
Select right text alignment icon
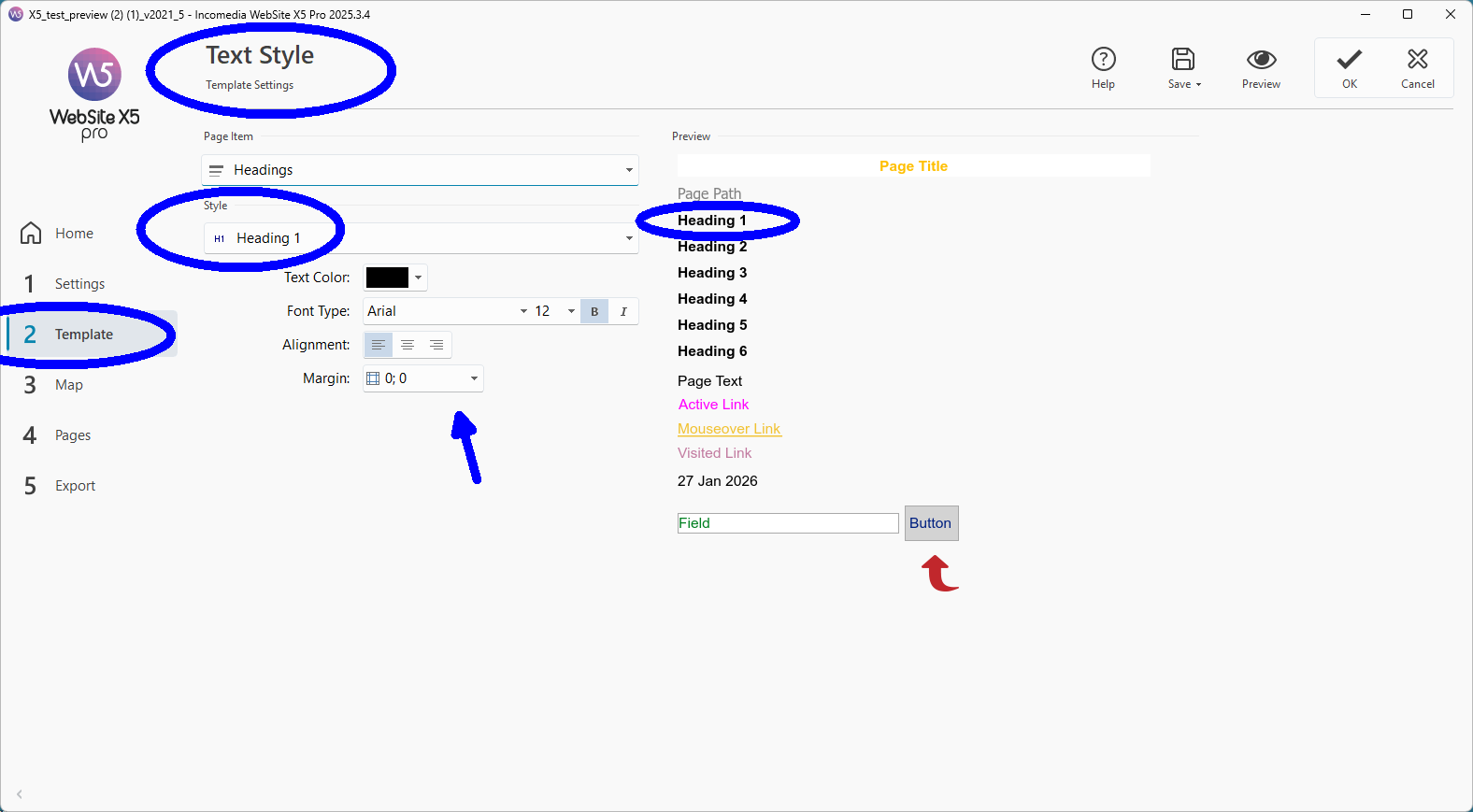click(436, 345)
